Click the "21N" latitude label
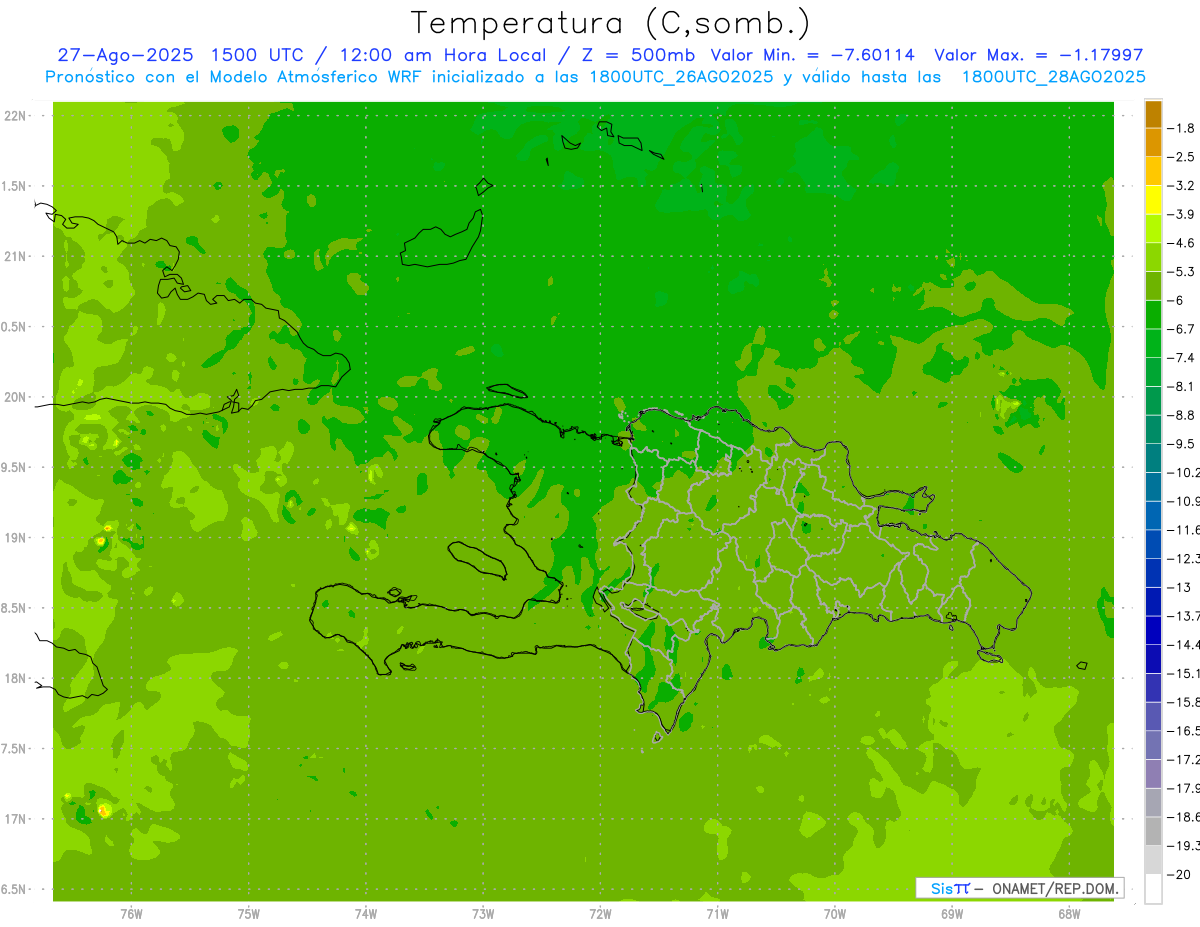This screenshot has width=1200, height=927. click(16, 257)
